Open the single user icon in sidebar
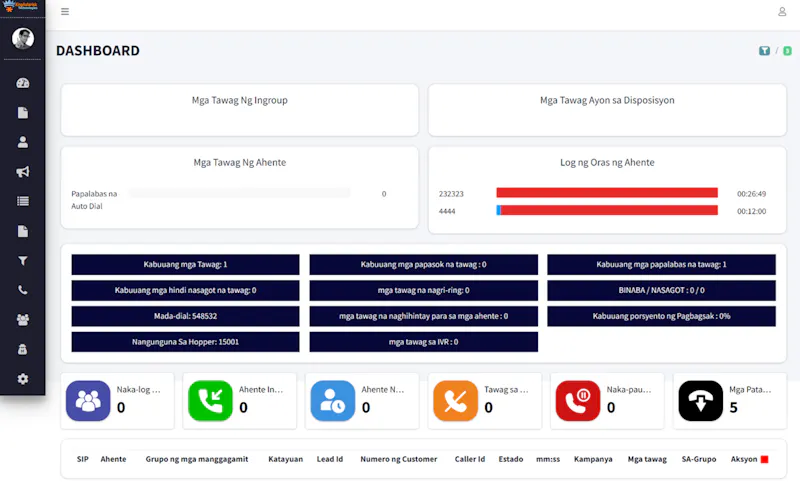800x499 pixels. pos(22,142)
